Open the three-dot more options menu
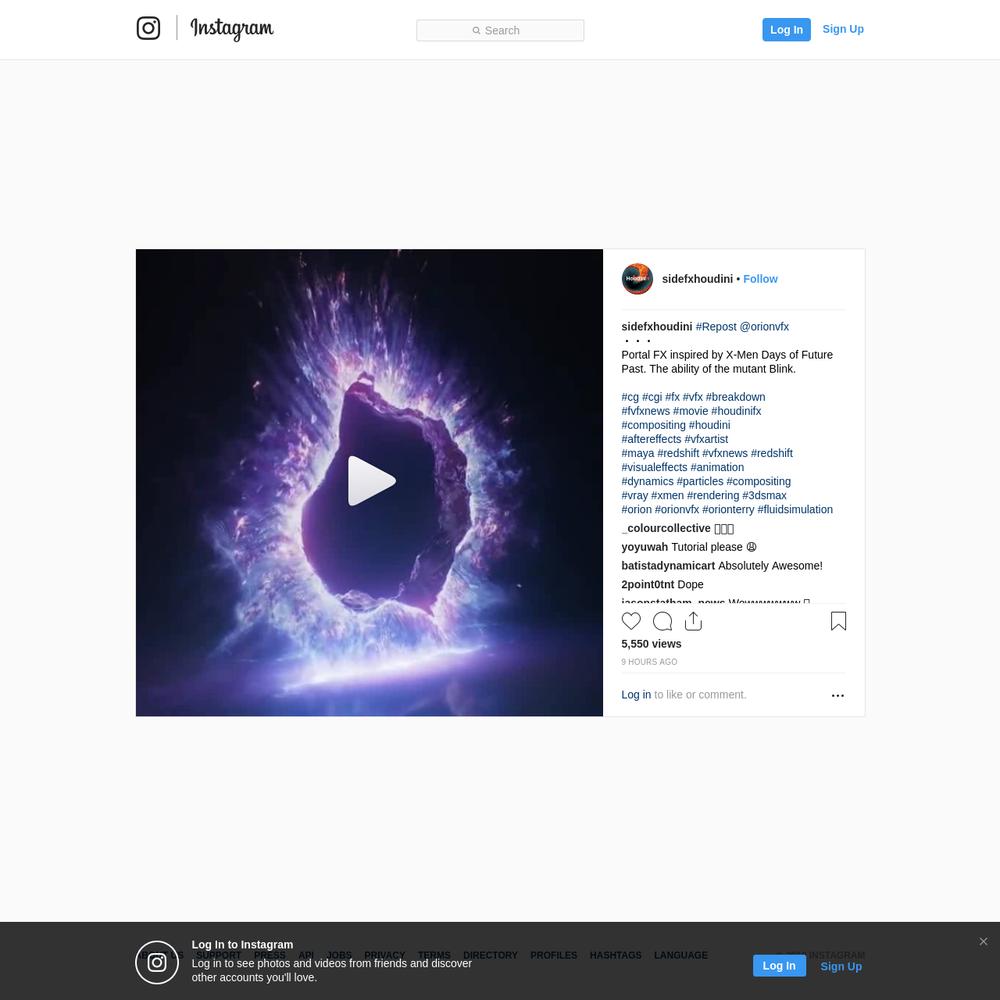The width and height of the screenshot is (1000, 1000). tap(837, 695)
